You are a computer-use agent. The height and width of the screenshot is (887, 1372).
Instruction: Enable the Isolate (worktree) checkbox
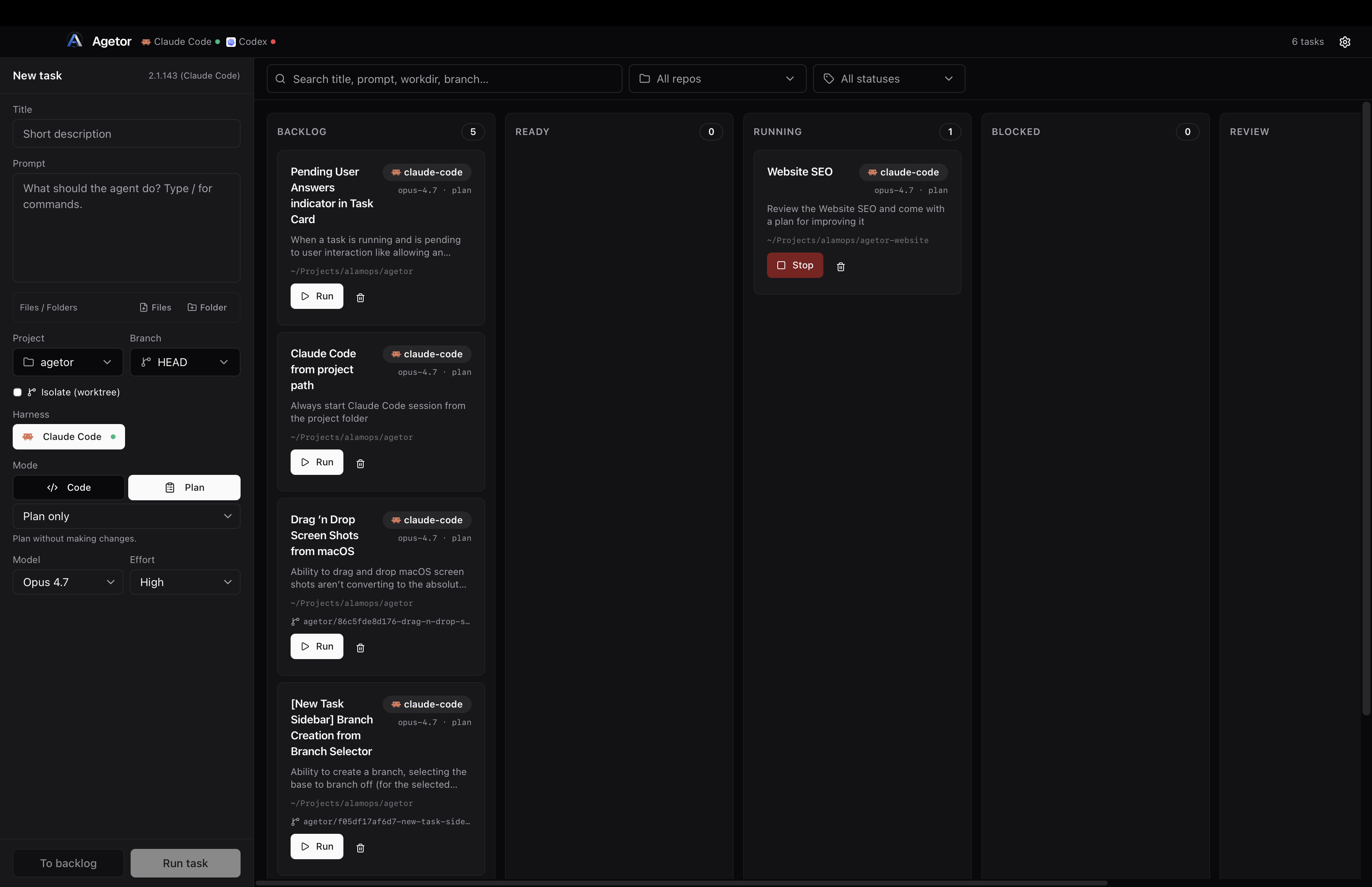point(17,392)
